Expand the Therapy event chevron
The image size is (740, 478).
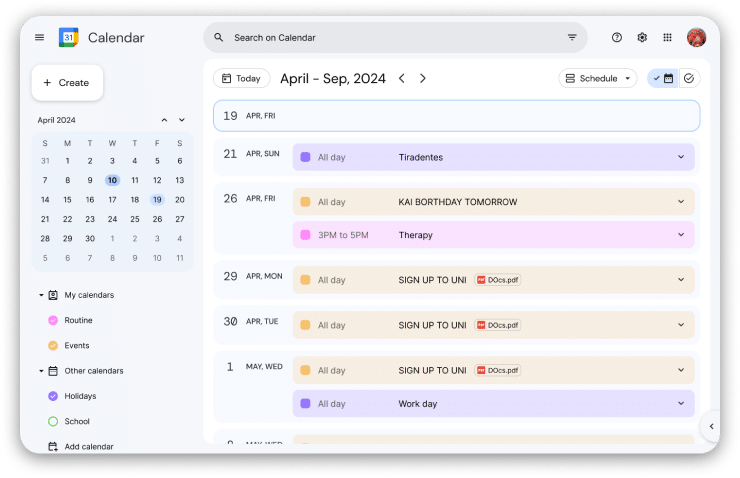point(681,235)
